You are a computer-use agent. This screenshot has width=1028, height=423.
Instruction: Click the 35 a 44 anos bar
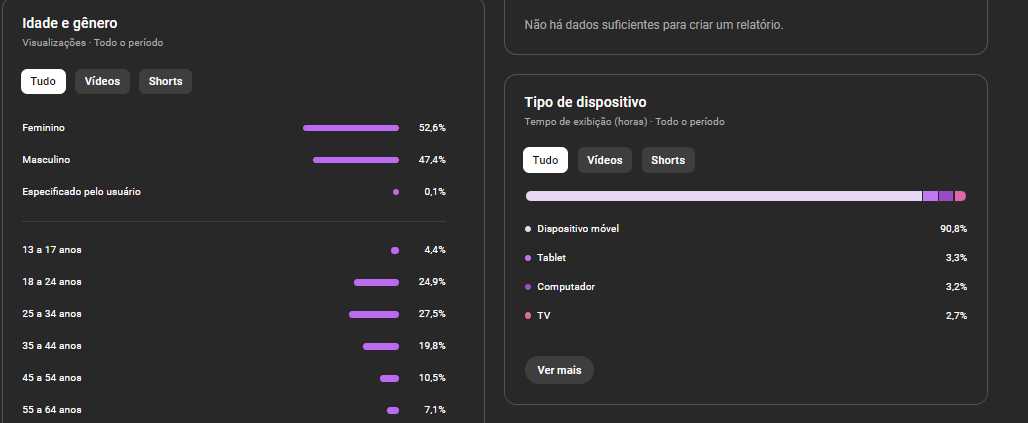pos(380,346)
